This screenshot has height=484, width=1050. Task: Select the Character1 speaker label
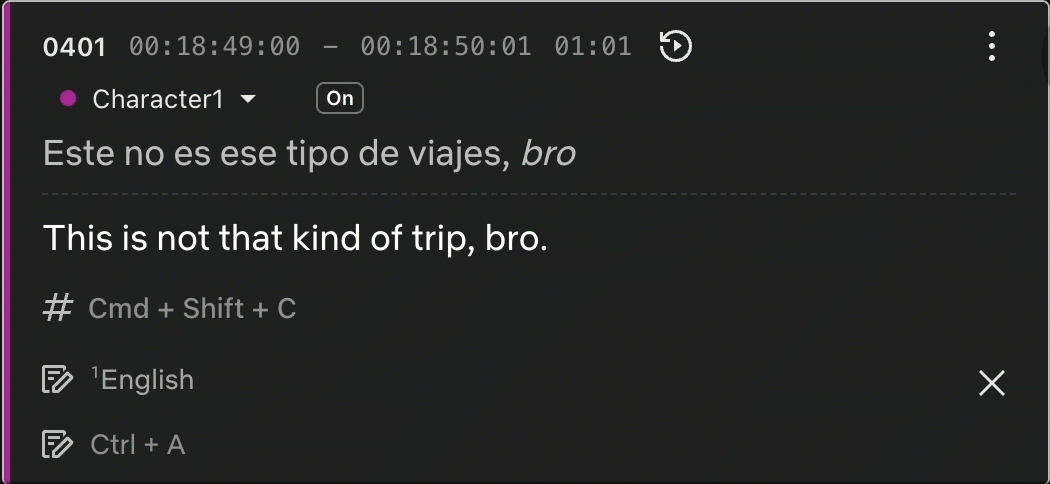[158, 99]
